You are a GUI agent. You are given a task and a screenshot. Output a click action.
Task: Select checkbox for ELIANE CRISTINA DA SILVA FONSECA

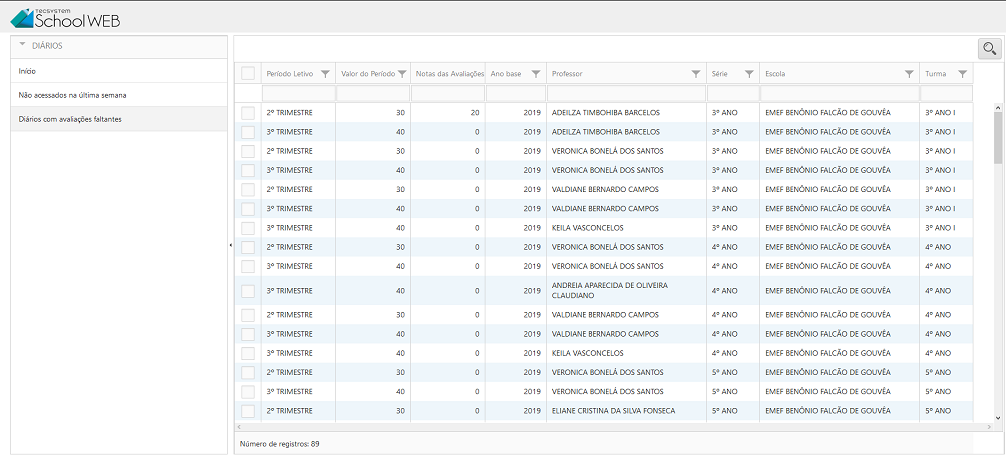pyautogui.click(x=248, y=411)
